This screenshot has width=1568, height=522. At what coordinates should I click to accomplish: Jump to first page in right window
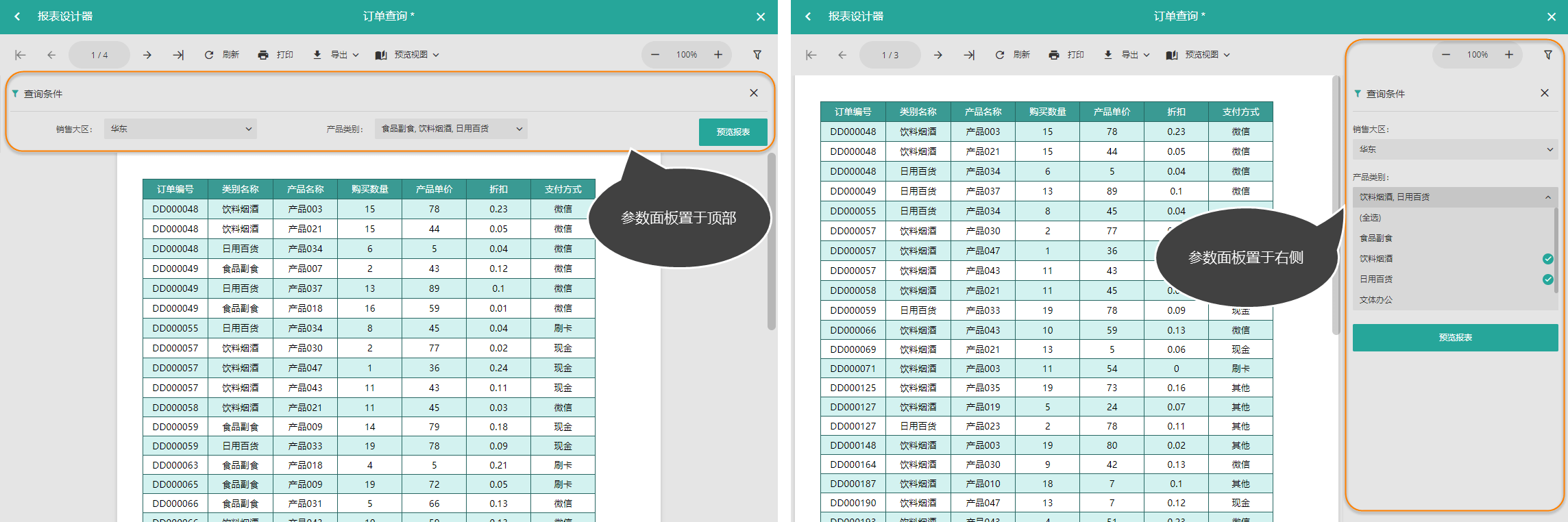click(811, 55)
